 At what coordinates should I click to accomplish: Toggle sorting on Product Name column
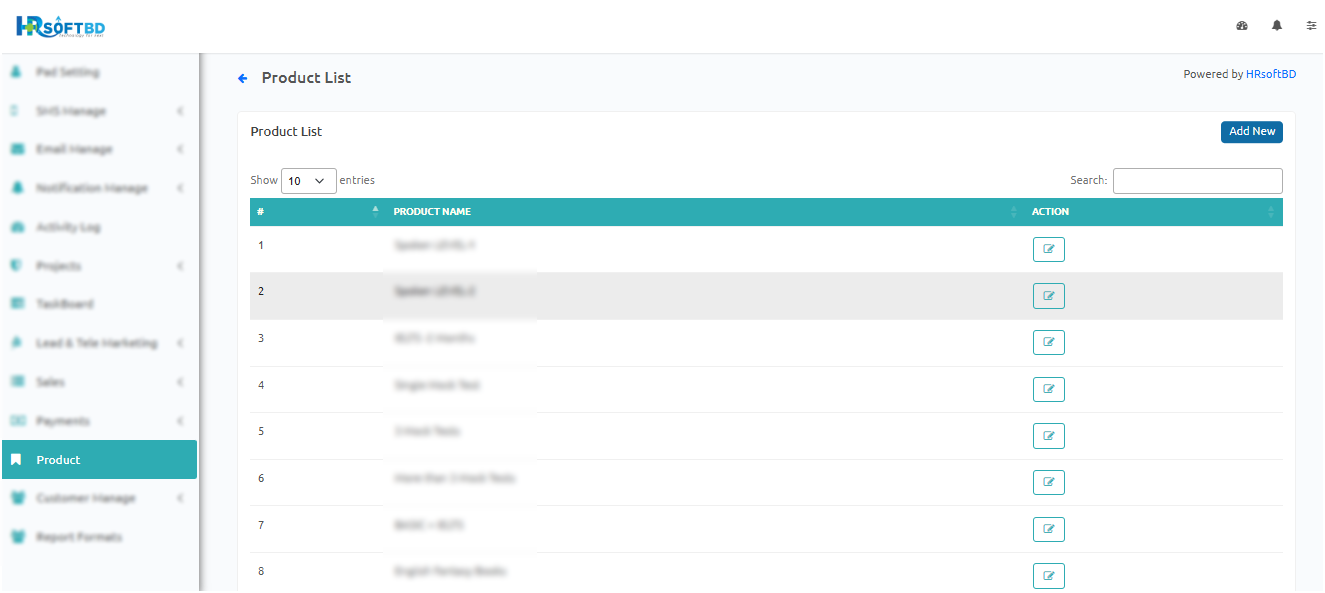tap(702, 212)
